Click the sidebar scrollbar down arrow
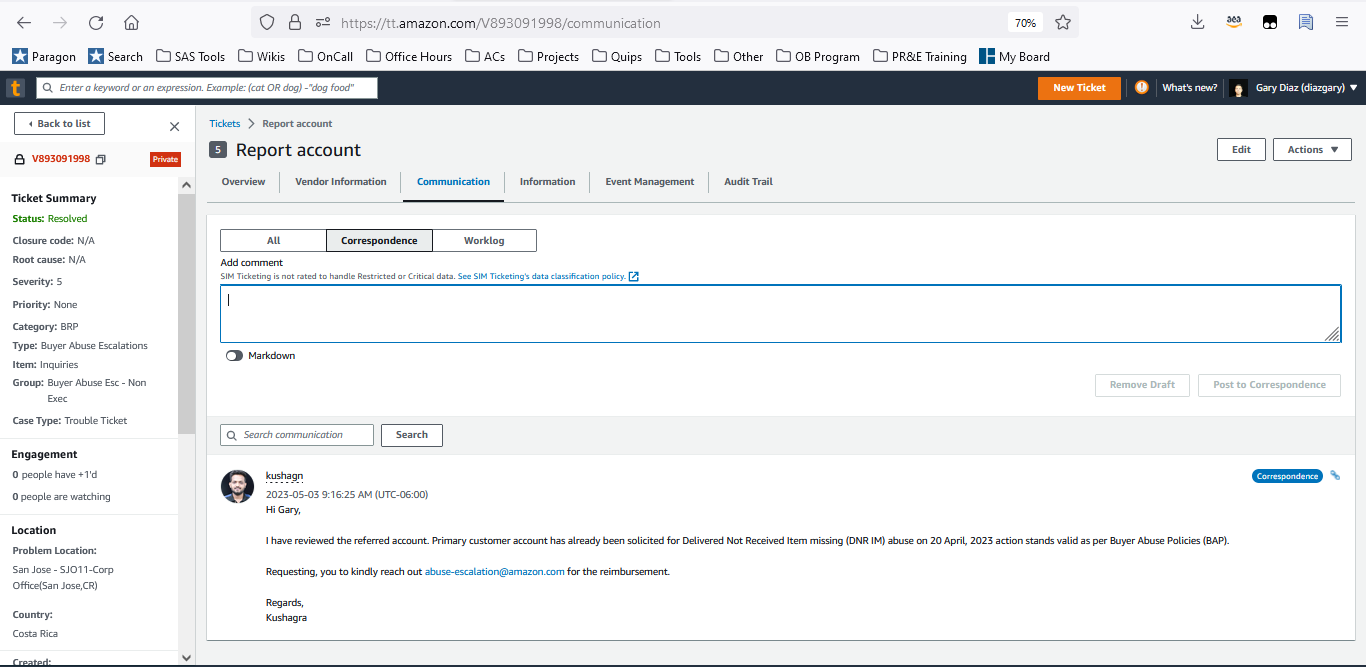The width and height of the screenshot is (1366, 667). (x=186, y=657)
